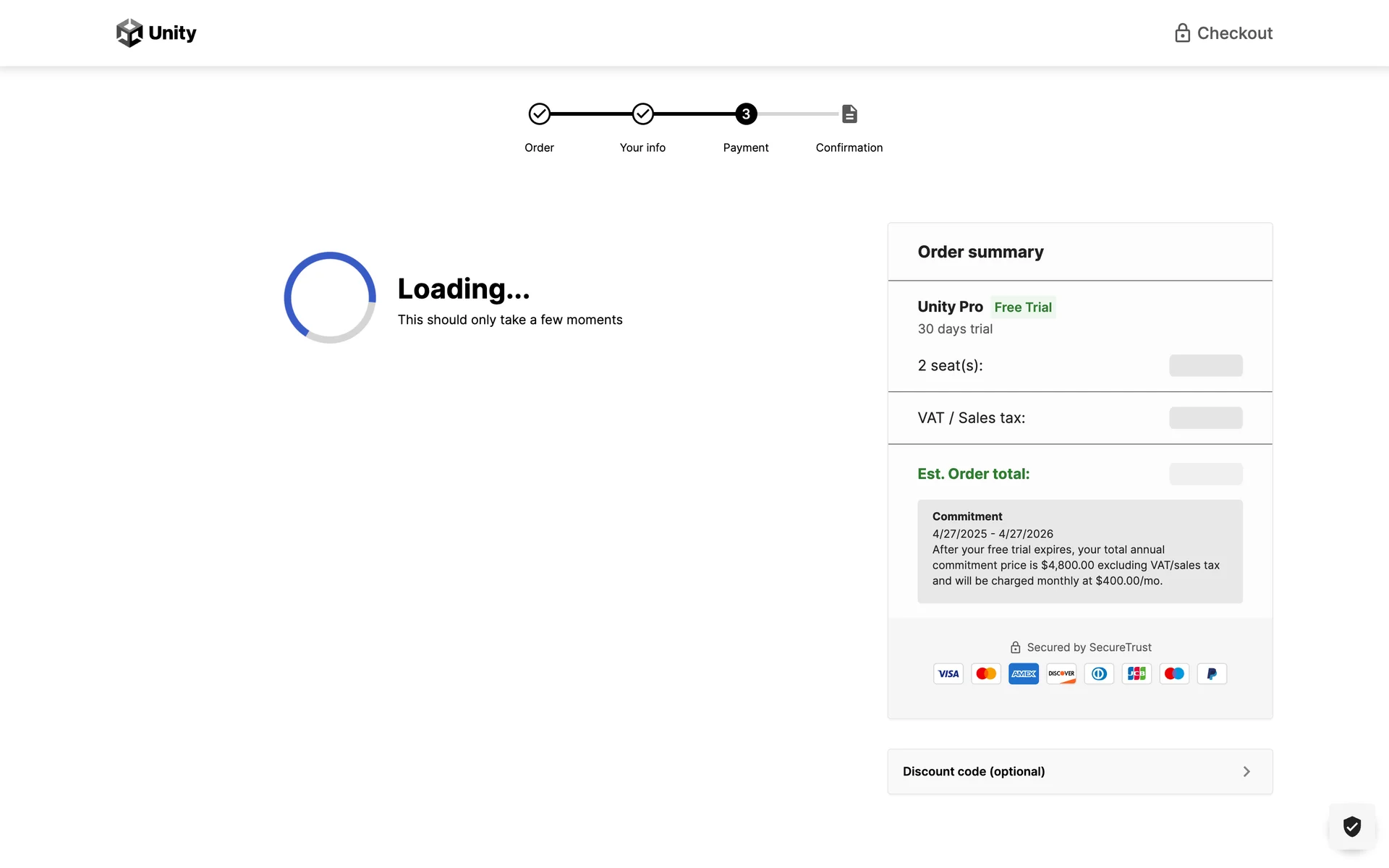Screen dimensions: 1389x868
Task: Click the American Express icon
Action: [x=1023, y=673]
